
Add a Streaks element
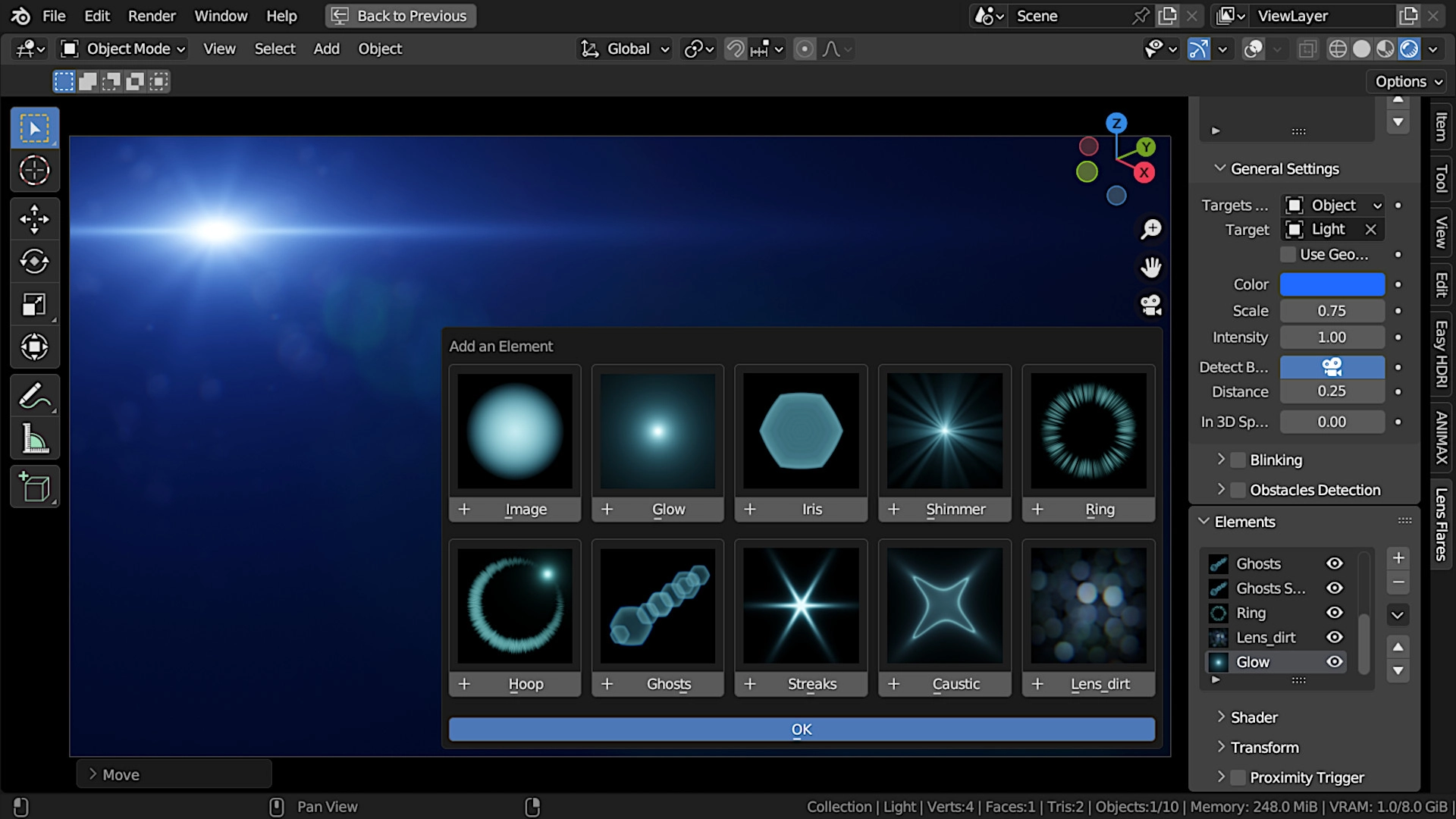801,684
